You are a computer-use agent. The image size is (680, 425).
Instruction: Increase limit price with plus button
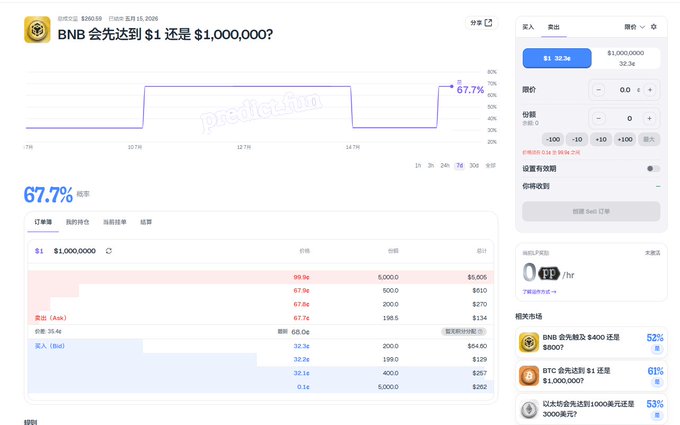point(650,90)
